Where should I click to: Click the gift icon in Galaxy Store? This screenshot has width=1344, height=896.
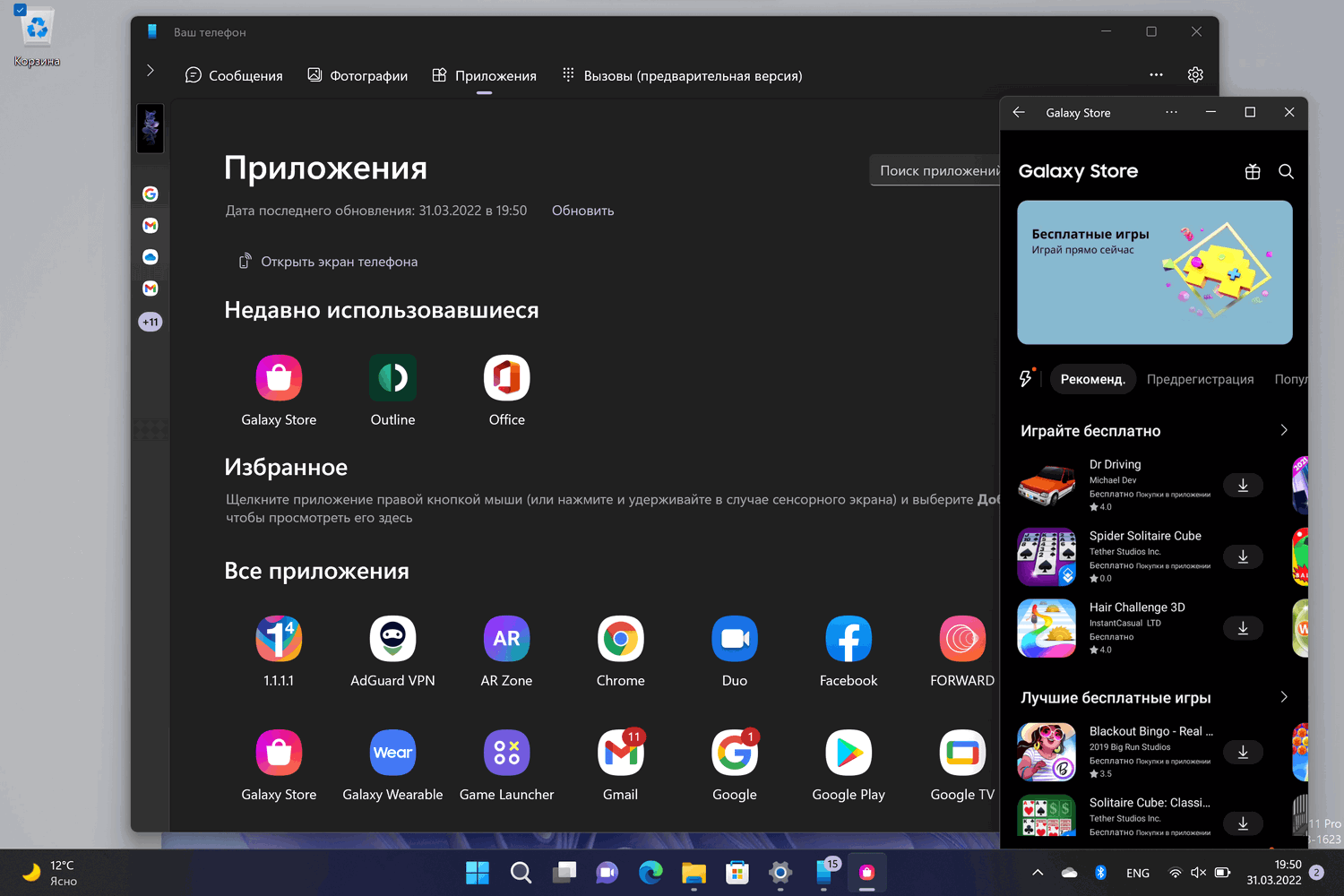pyautogui.click(x=1253, y=171)
